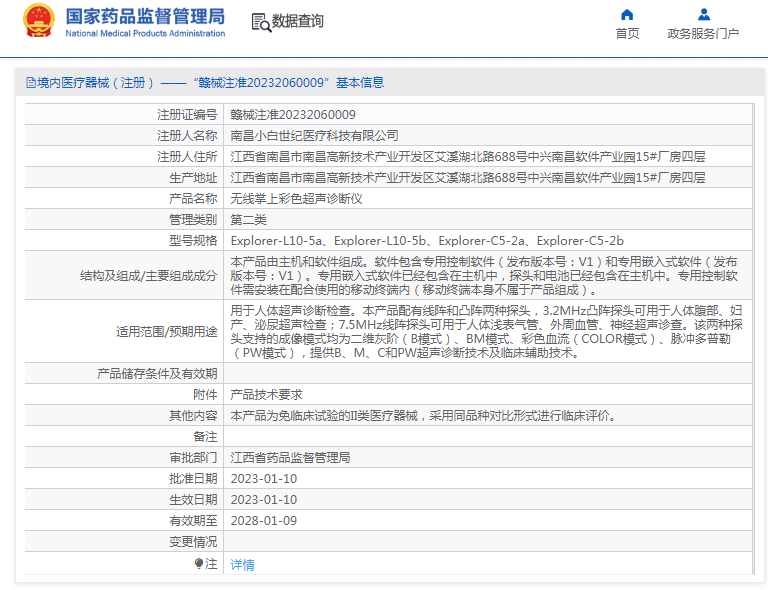Click the 产品名称 label

(x=193, y=199)
